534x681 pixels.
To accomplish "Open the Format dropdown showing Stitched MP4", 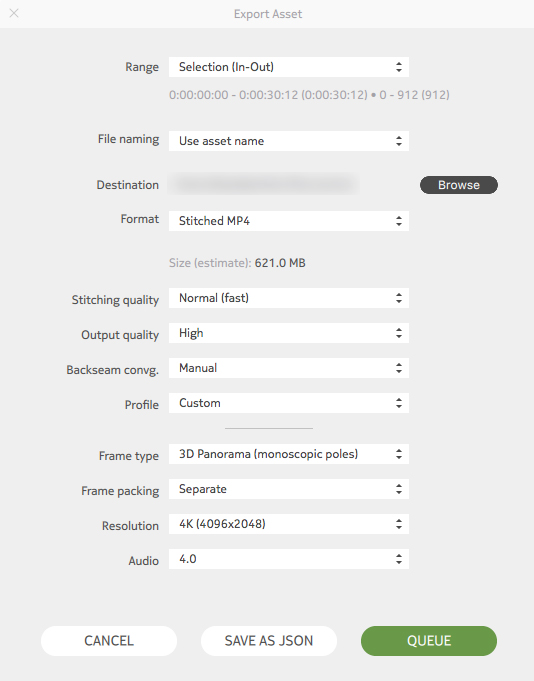I will (289, 221).
